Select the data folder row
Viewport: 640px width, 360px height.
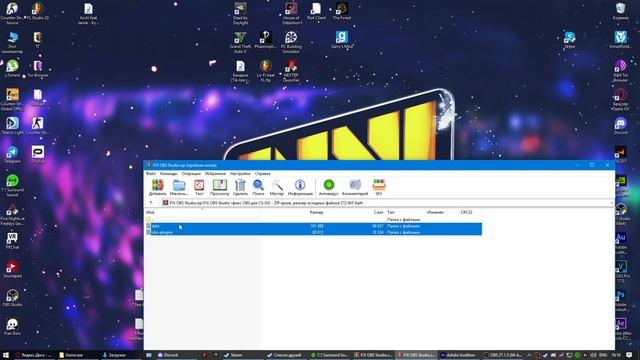(313, 226)
